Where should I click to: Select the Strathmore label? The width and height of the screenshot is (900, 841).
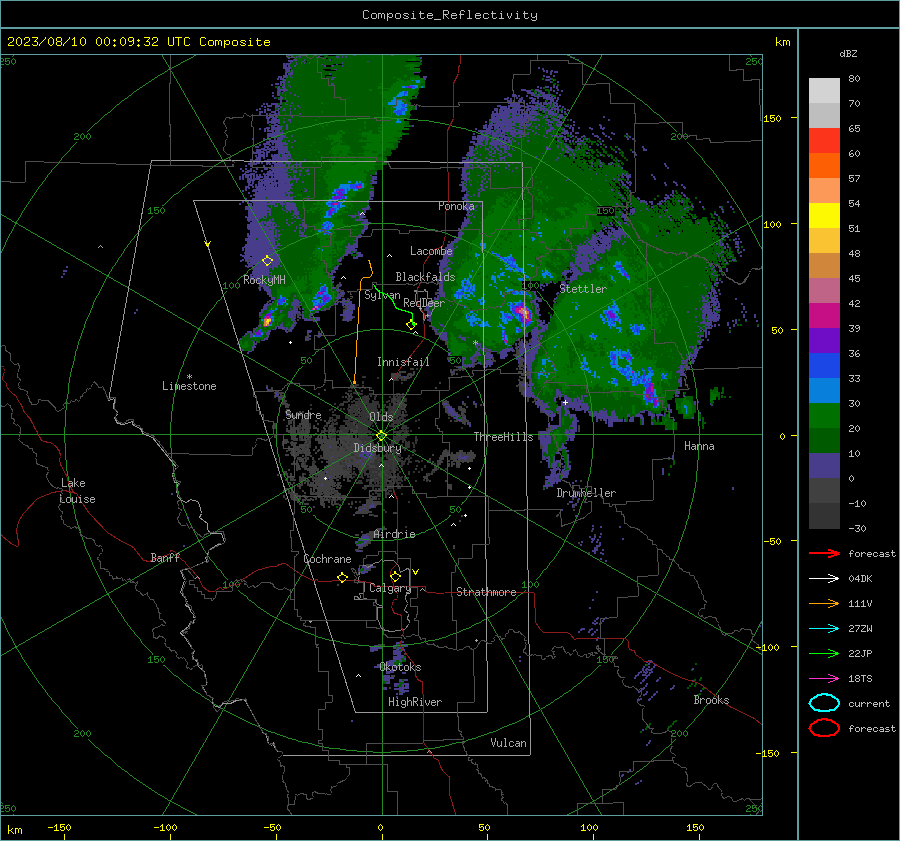[x=486, y=592]
